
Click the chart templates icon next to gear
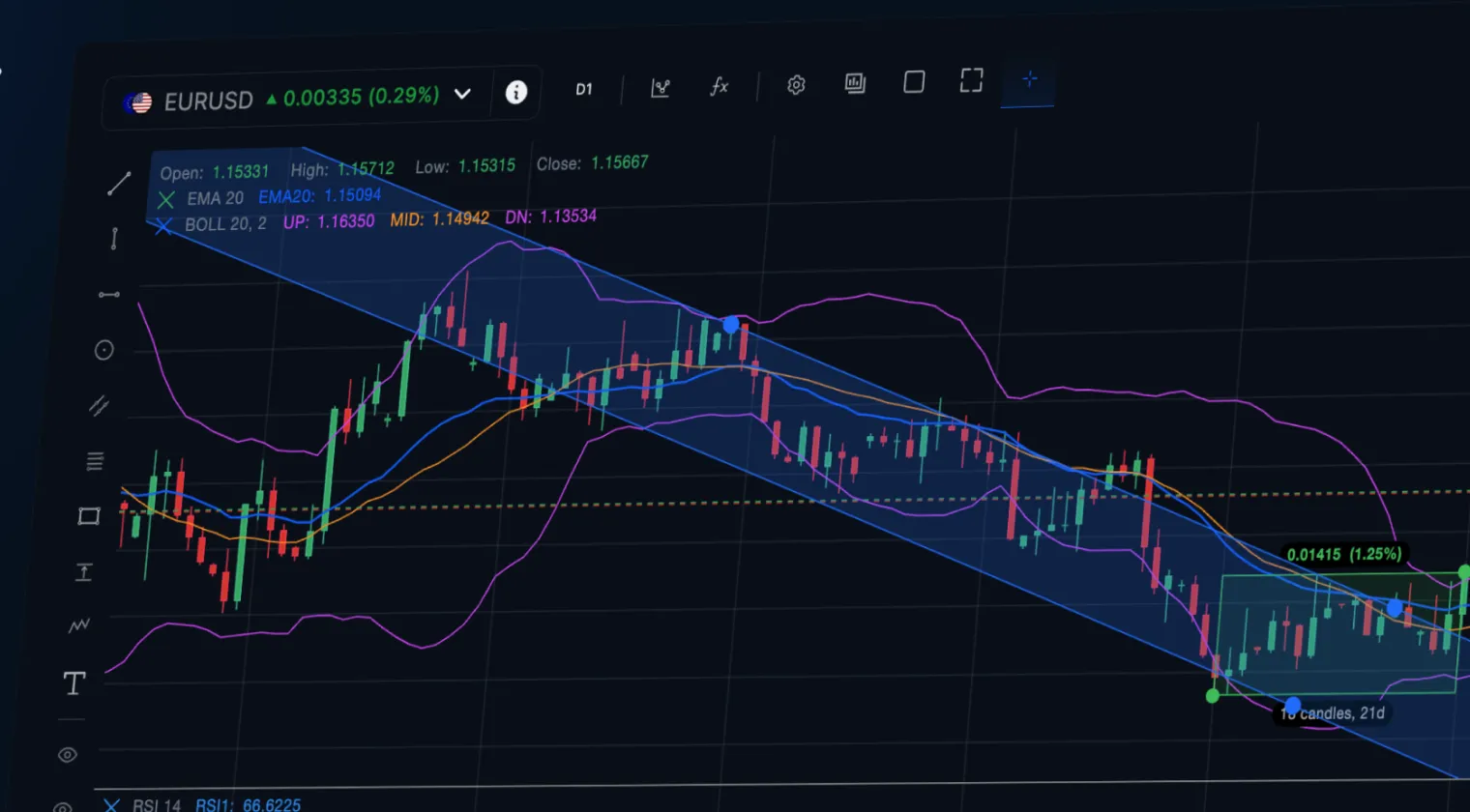tap(855, 83)
